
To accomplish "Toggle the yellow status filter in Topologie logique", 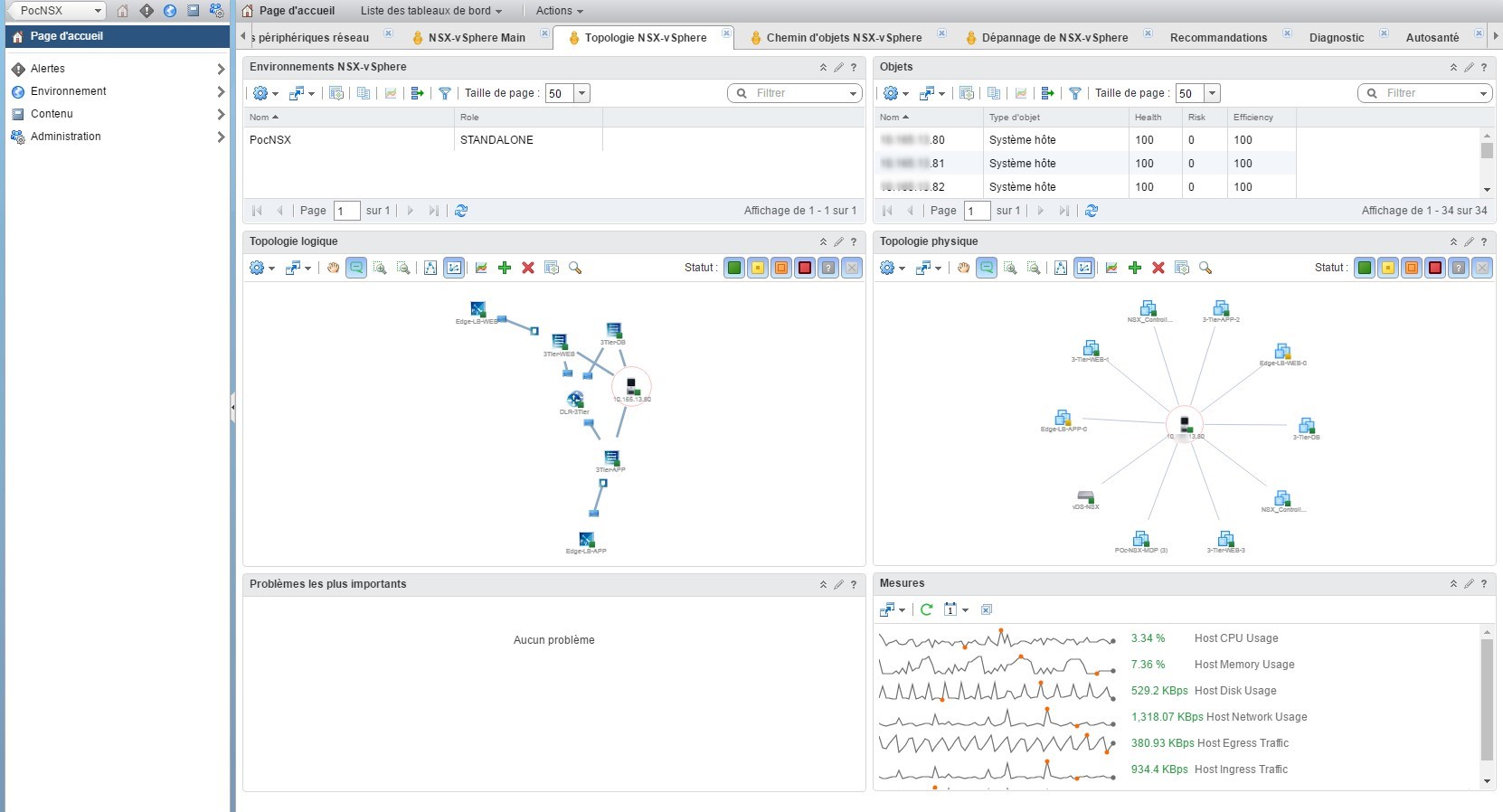I will (758, 268).
